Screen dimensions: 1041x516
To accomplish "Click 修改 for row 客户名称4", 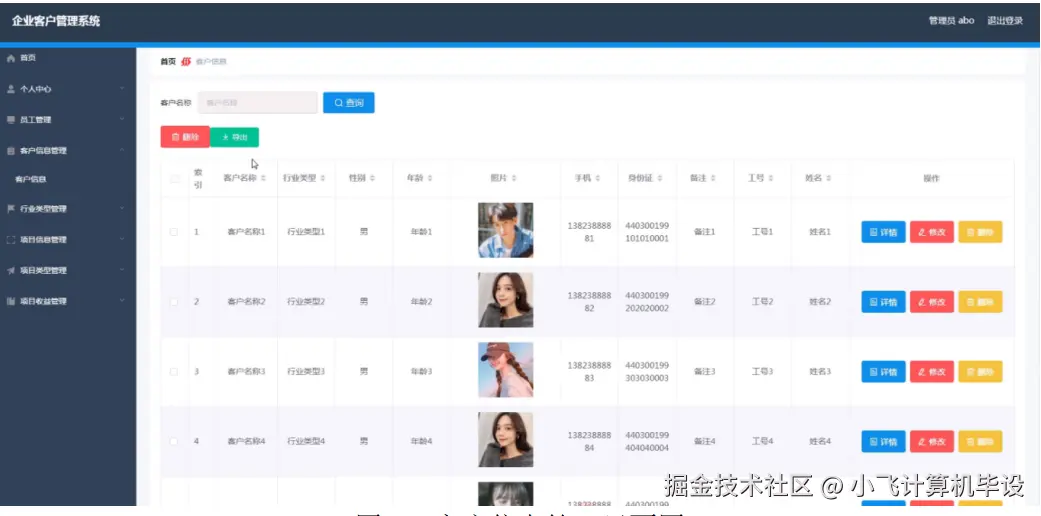I will (x=931, y=441).
